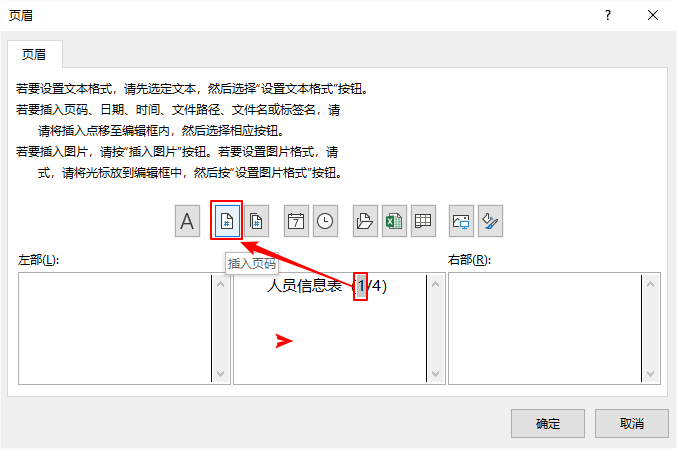Insert the total number of pages icon

pyautogui.click(x=256, y=221)
